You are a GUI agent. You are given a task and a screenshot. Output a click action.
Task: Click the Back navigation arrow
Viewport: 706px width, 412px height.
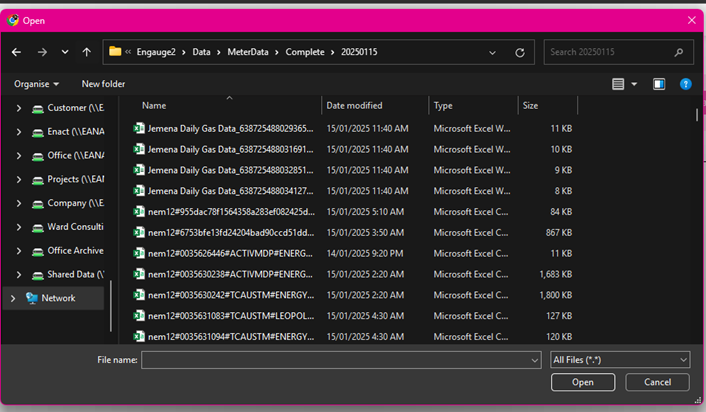click(17, 52)
